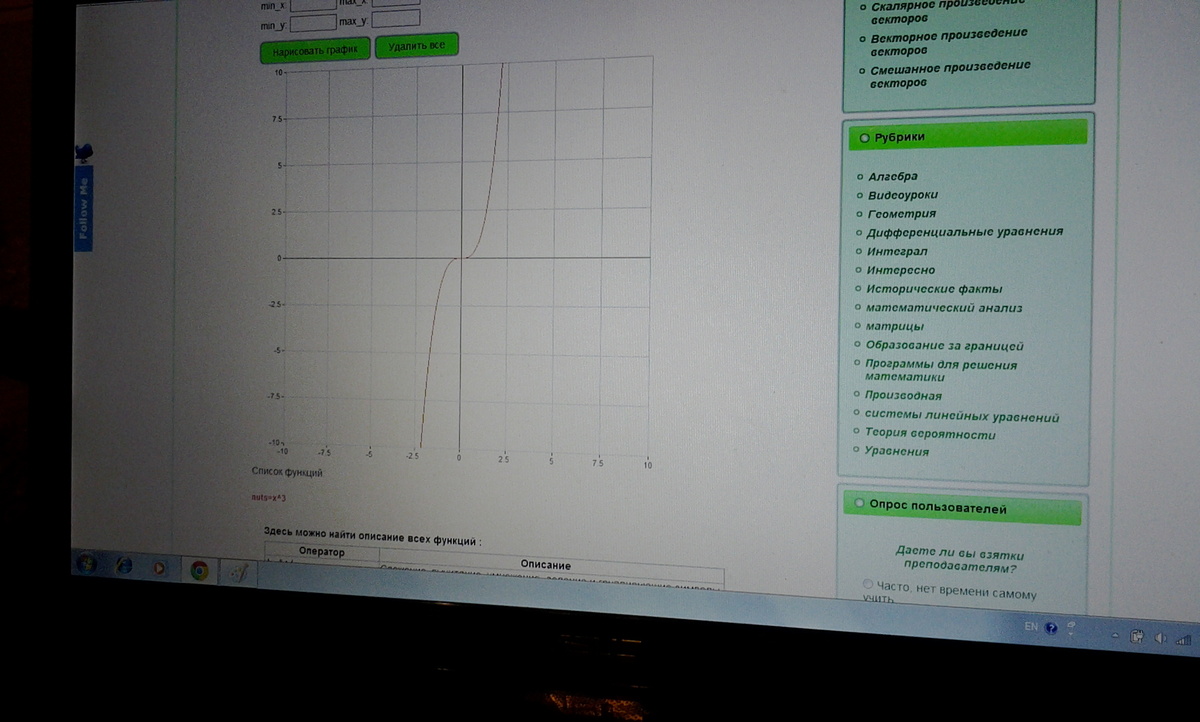Open the "Смешанное произведение векторов" link
Viewport: 1200px width, 722px height.
coord(949,73)
